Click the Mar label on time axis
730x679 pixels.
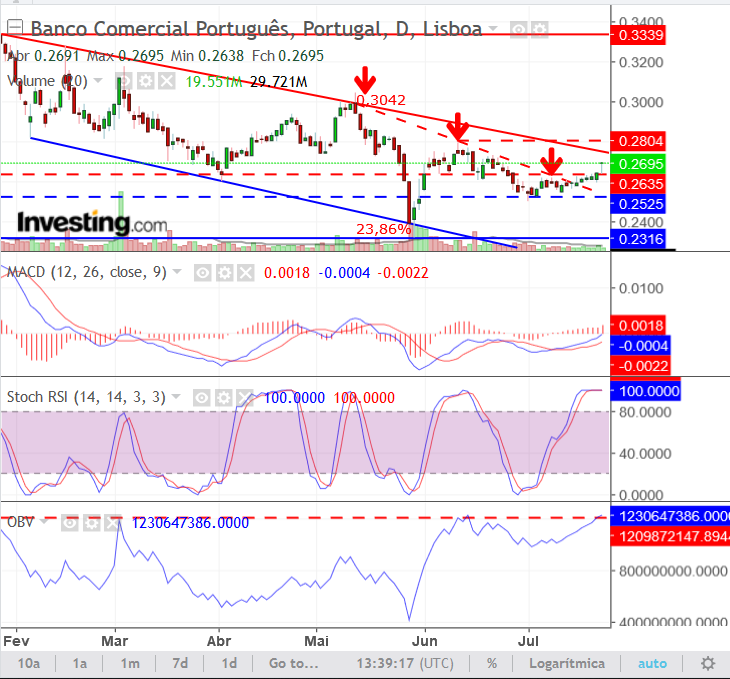tap(115, 641)
